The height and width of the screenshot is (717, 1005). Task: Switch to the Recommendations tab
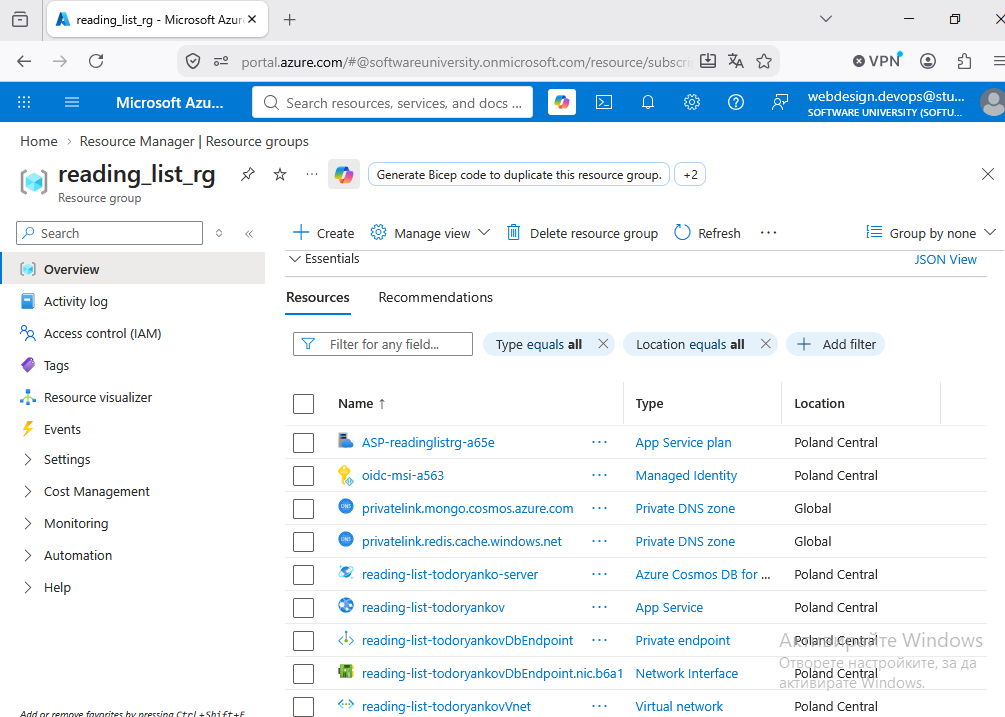click(x=435, y=297)
